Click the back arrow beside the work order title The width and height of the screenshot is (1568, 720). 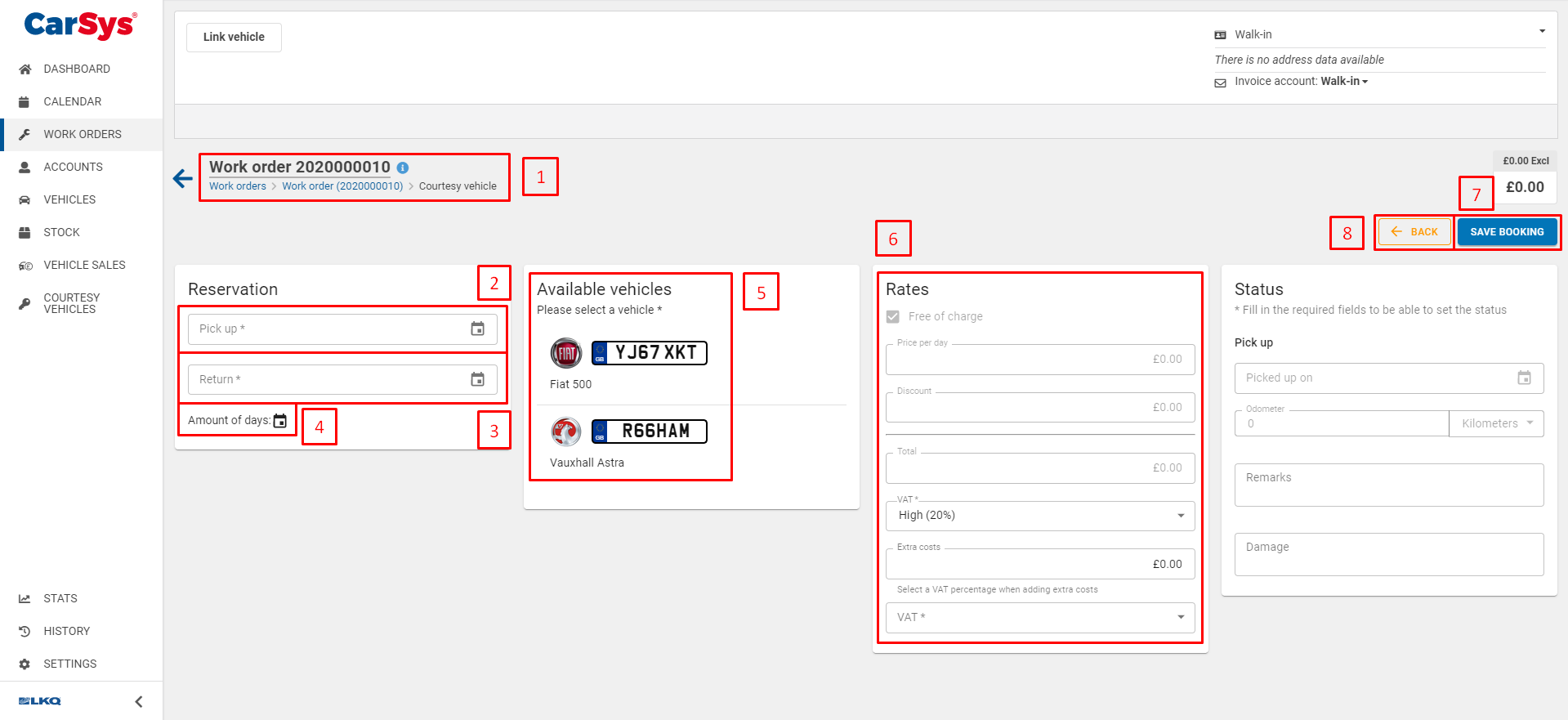pyautogui.click(x=181, y=178)
